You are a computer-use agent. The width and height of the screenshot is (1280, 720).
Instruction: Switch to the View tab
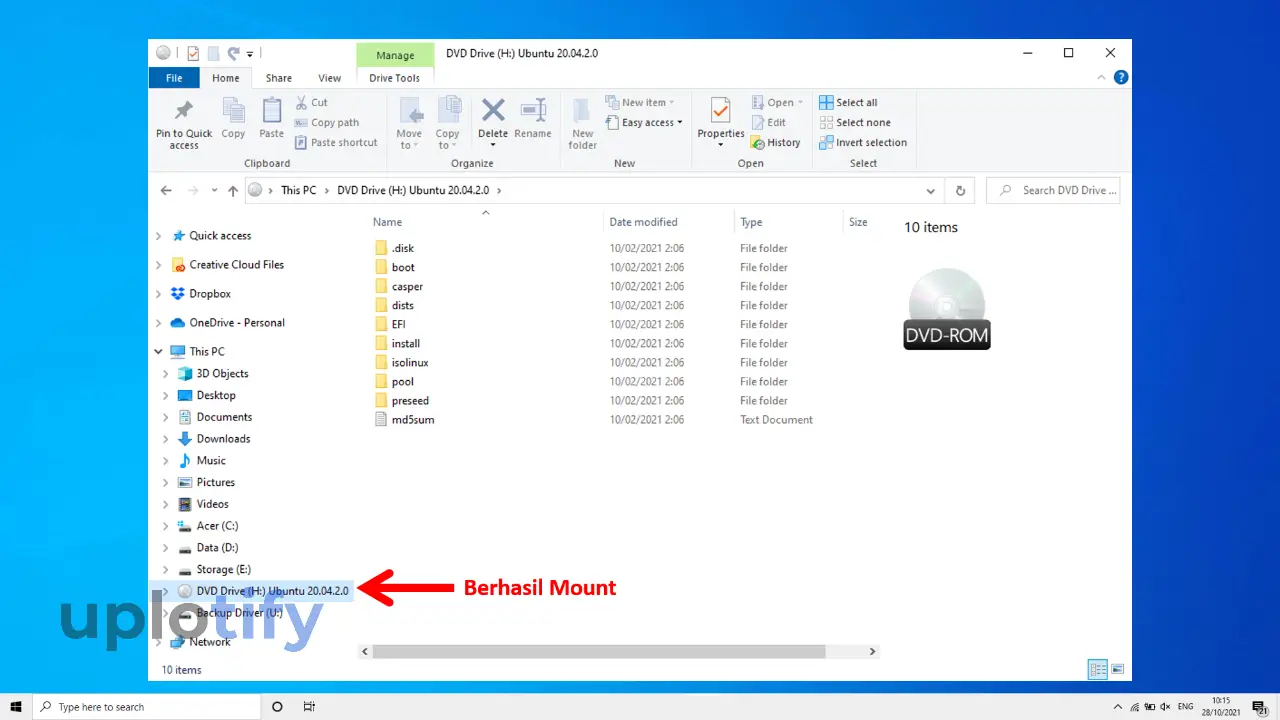329,78
